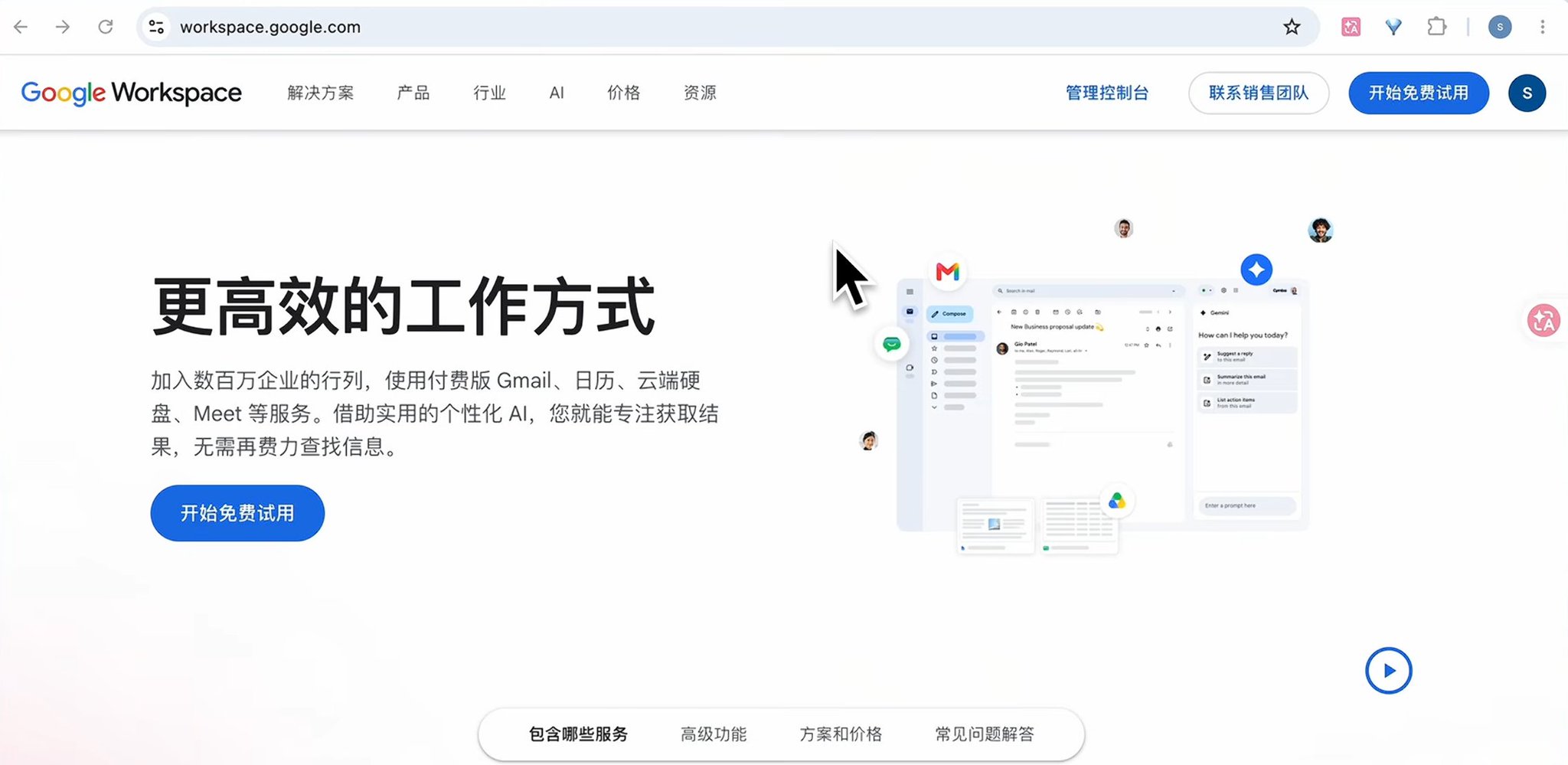The width and height of the screenshot is (1568, 765).
Task: Open the 资源 menu
Action: coord(700,93)
